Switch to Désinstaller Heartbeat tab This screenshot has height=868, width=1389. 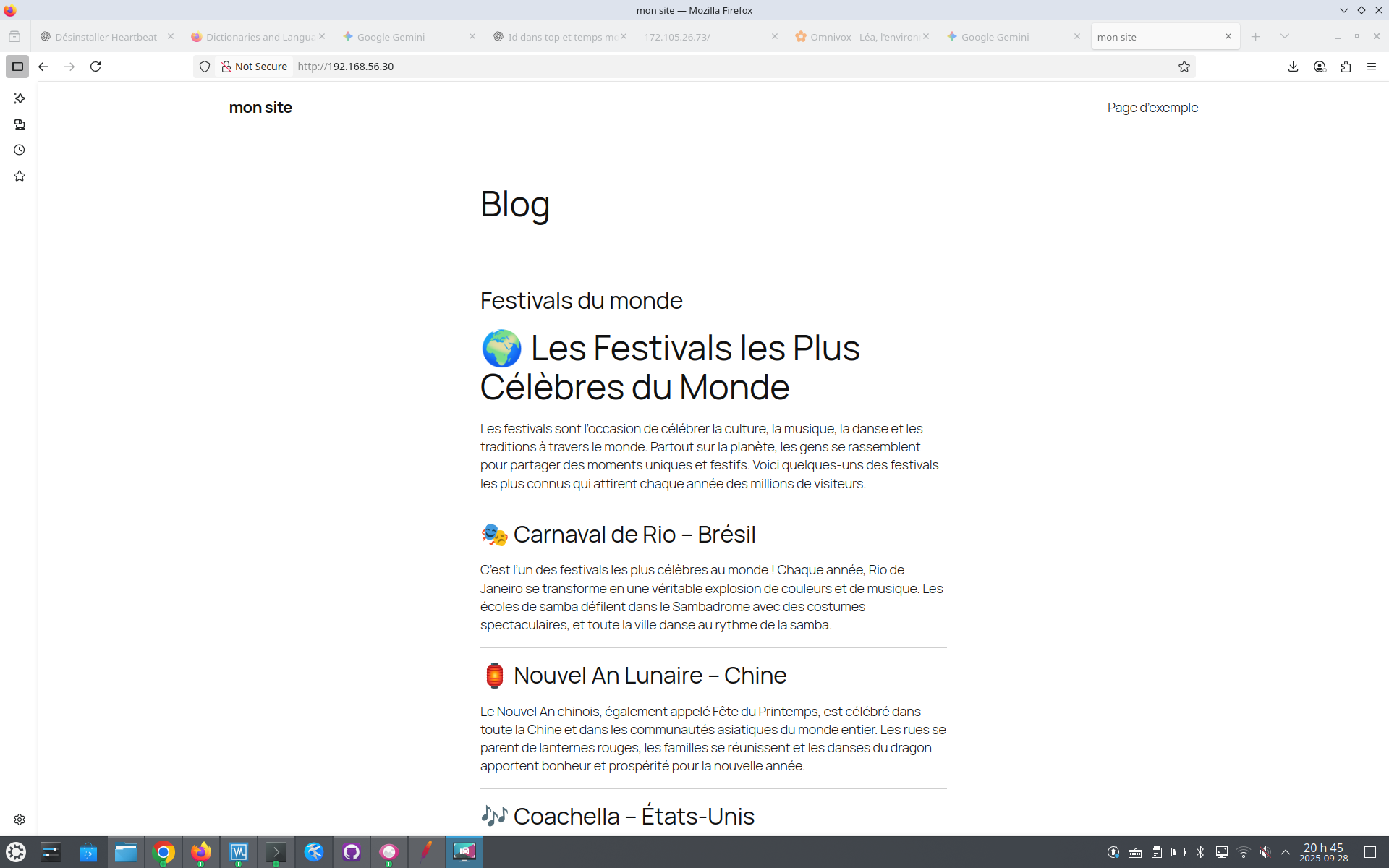coord(106,37)
